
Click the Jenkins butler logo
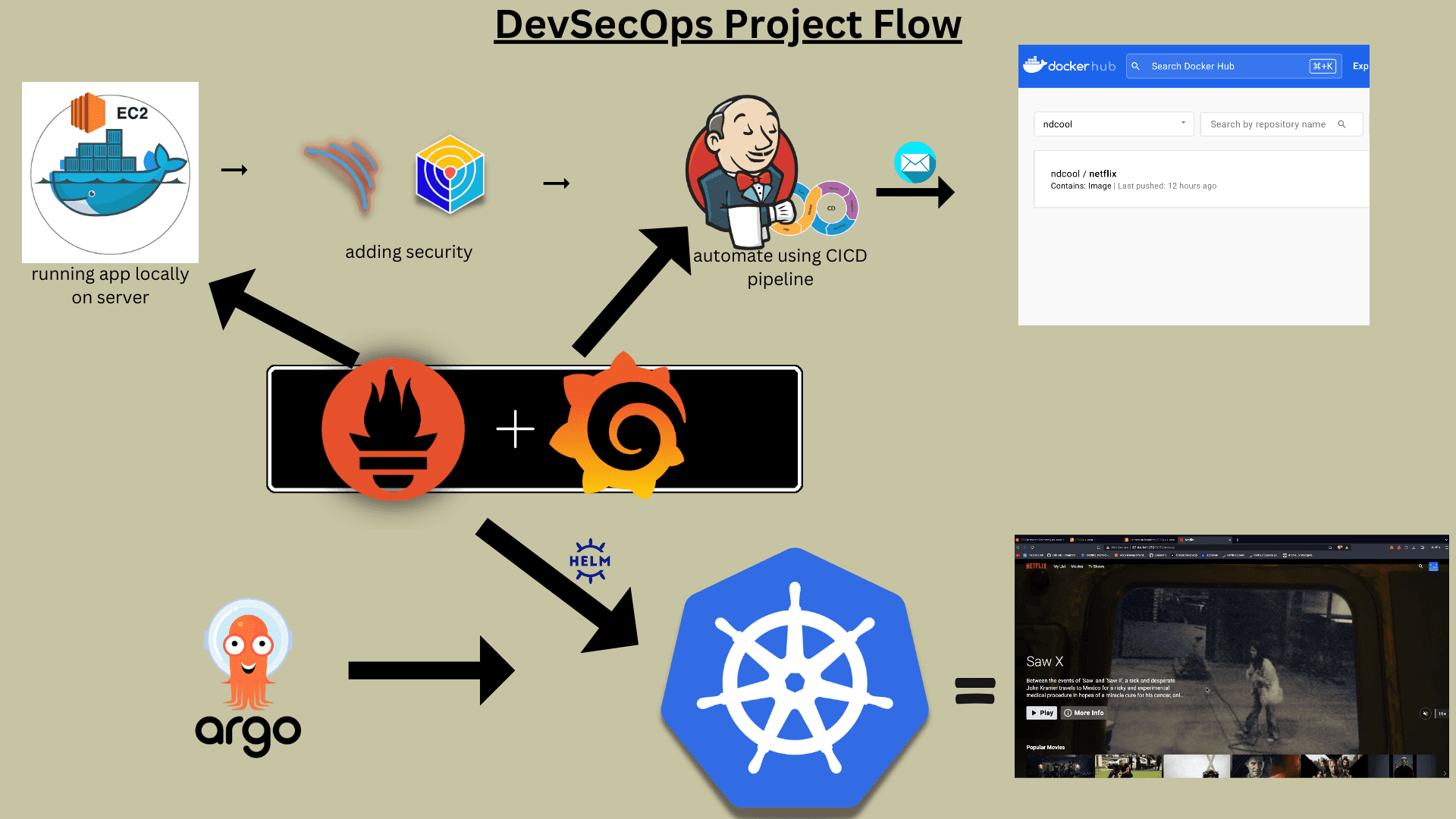coord(743,171)
